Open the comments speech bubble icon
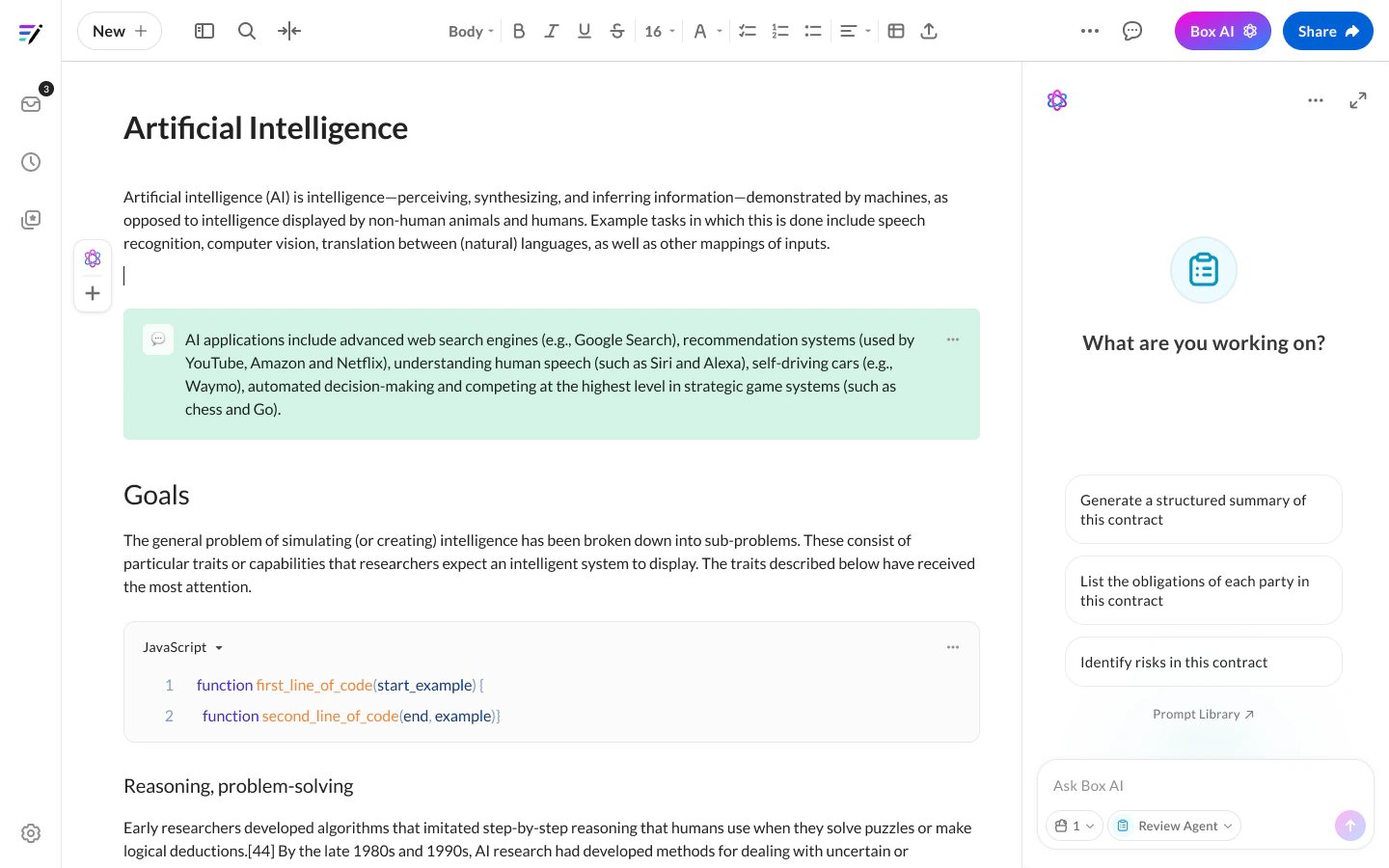The width and height of the screenshot is (1389, 868). [x=1132, y=31]
